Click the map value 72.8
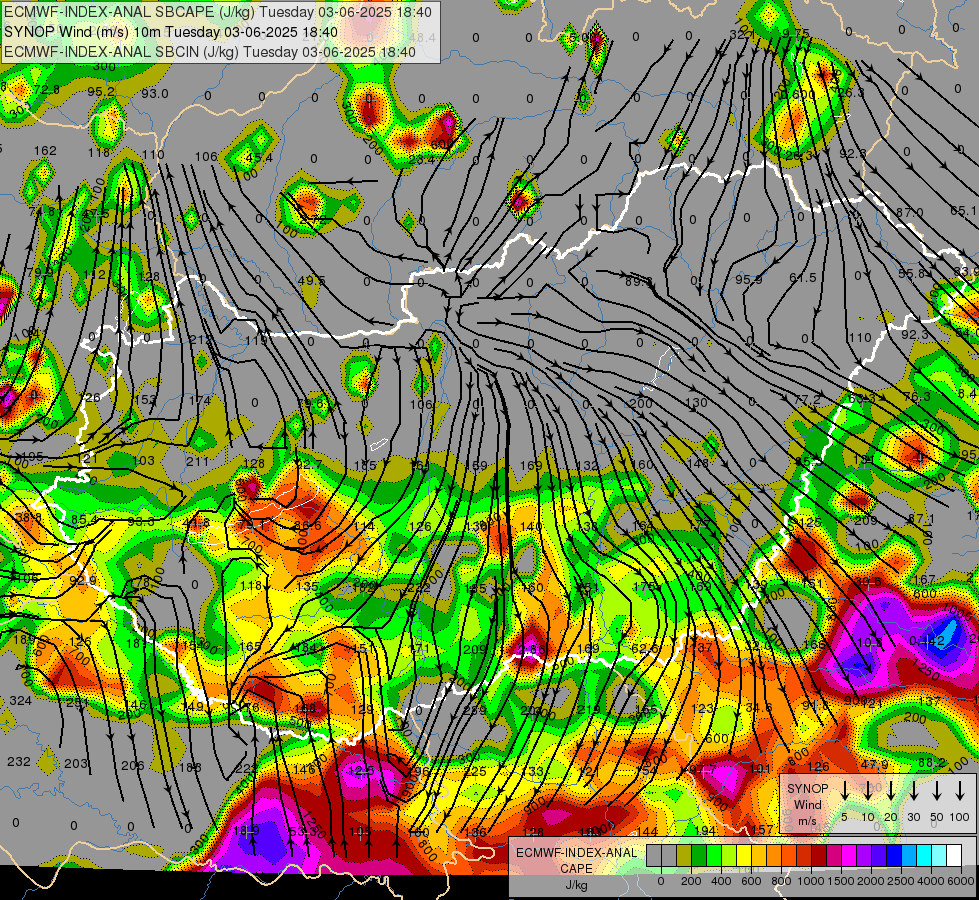Image resolution: width=979 pixels, height=900 pixels. [x=47, y=90]
